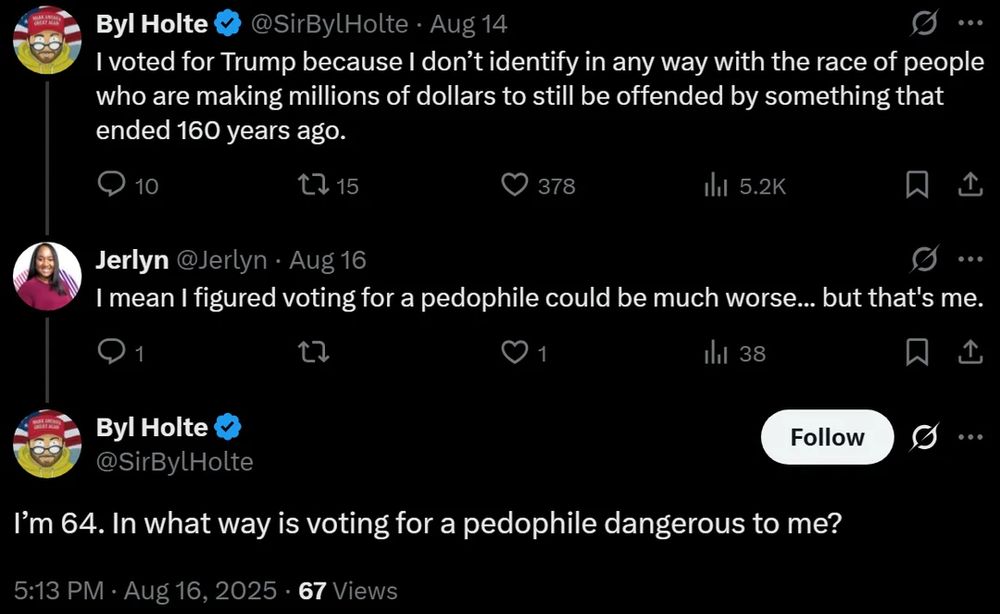Retweet the Aug 14 tweet with 15 reposts
Screen dimensions: 1000x614
click(x=314, y=185)
